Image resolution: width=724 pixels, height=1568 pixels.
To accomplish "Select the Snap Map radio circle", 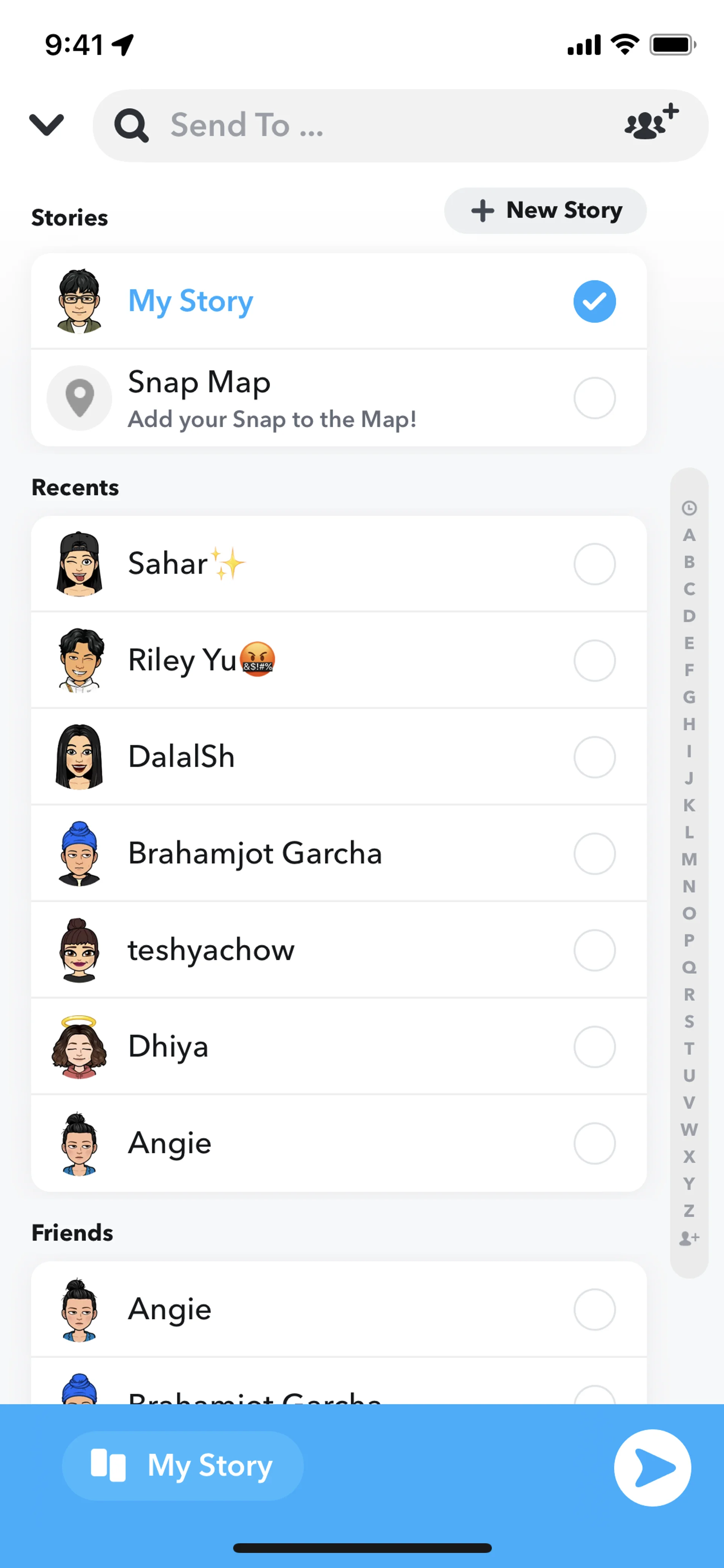I will [594, 398].
